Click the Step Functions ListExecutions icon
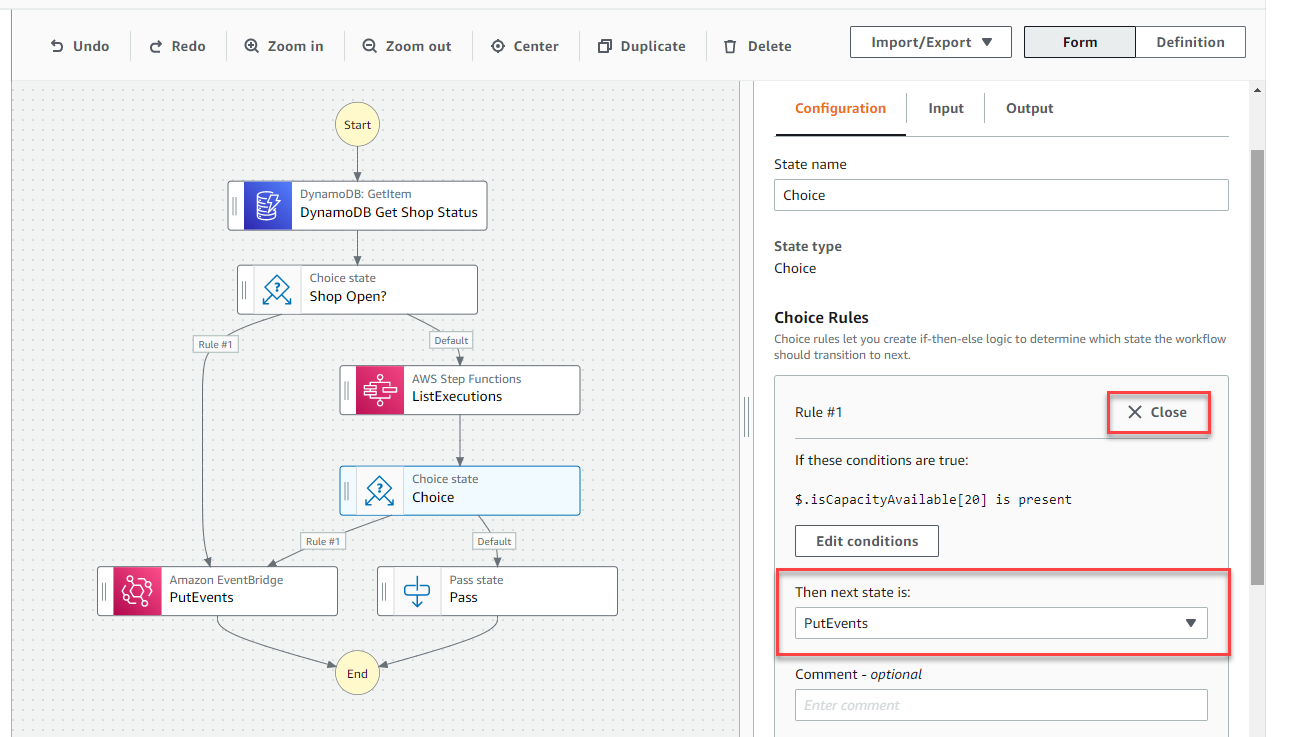This screenshot has width=1306, height=737. click(x=380, y=390)
